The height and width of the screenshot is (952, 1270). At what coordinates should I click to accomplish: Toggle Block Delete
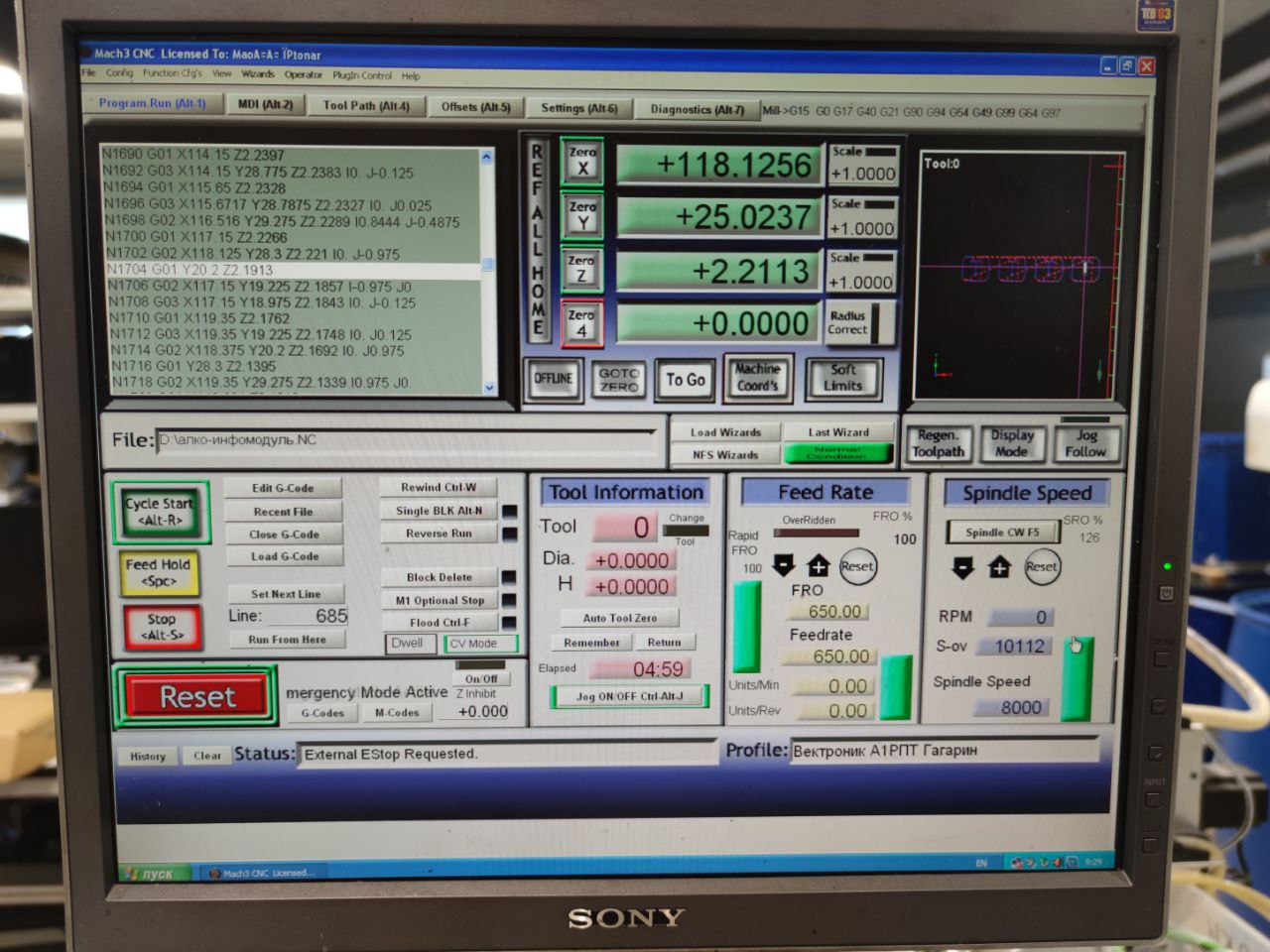[440, 577]
